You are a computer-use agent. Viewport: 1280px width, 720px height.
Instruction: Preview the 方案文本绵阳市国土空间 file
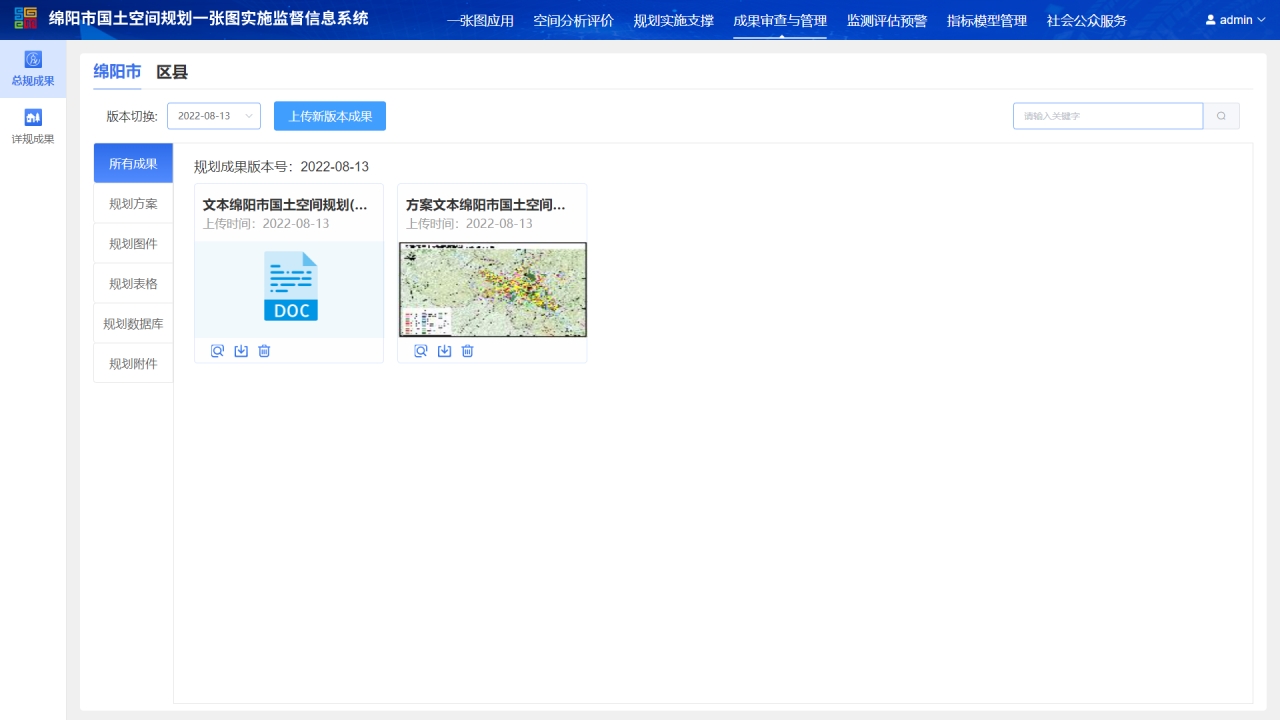pos(421,351)
